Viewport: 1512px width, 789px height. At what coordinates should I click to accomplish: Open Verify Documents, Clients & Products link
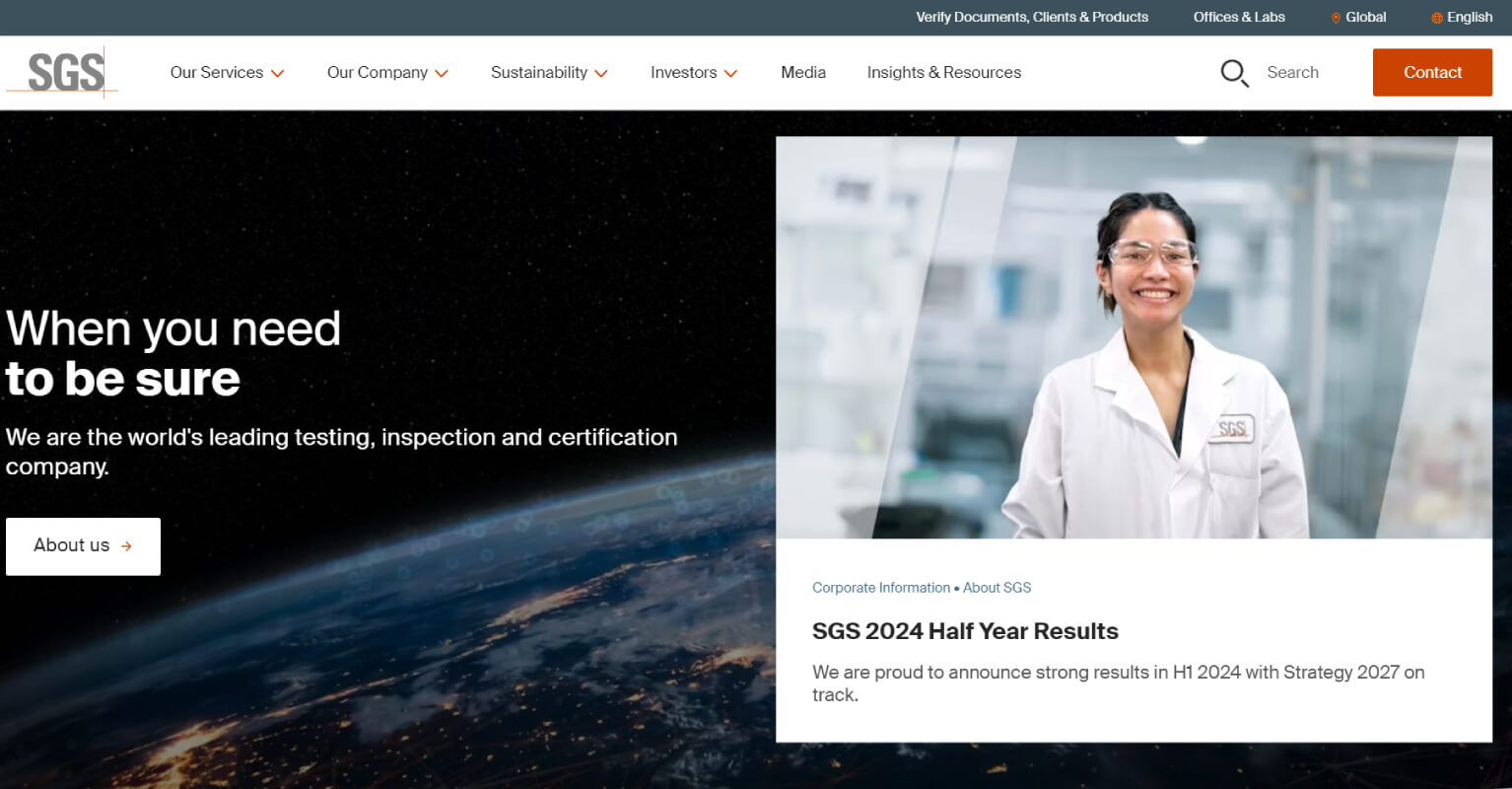[1032, 17]
